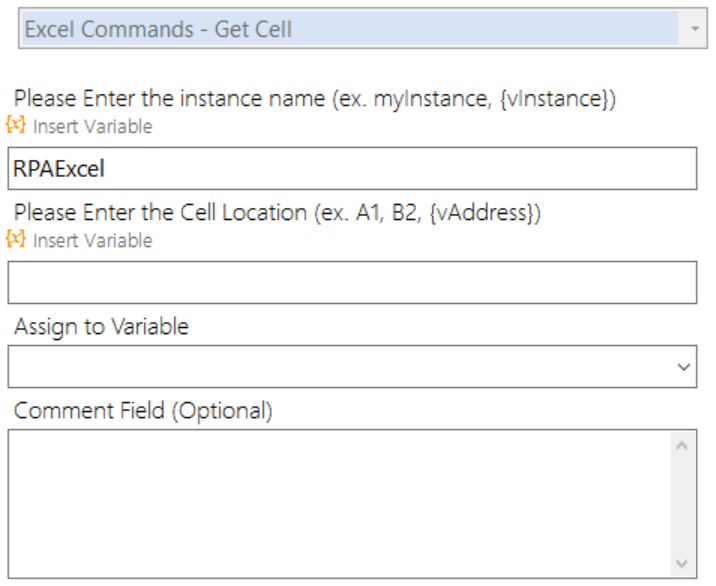Focus the instance name field containing RPAExcel
716x586 pixels.
tap(352, 169)
